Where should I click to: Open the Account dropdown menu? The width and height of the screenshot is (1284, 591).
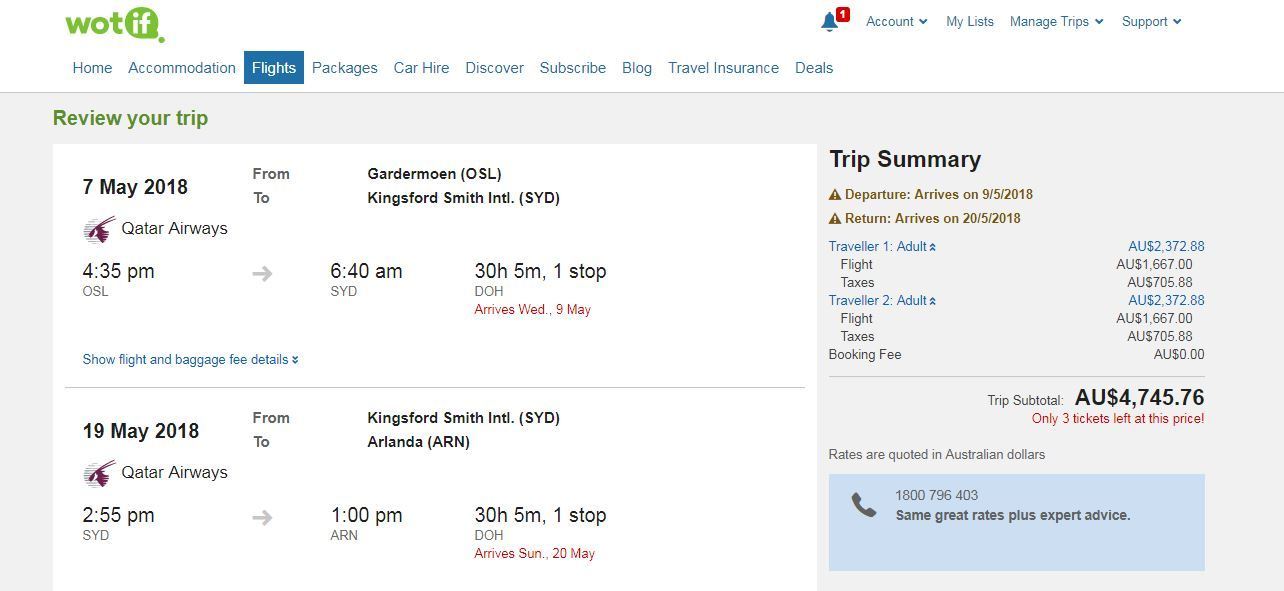coord(896,21)
